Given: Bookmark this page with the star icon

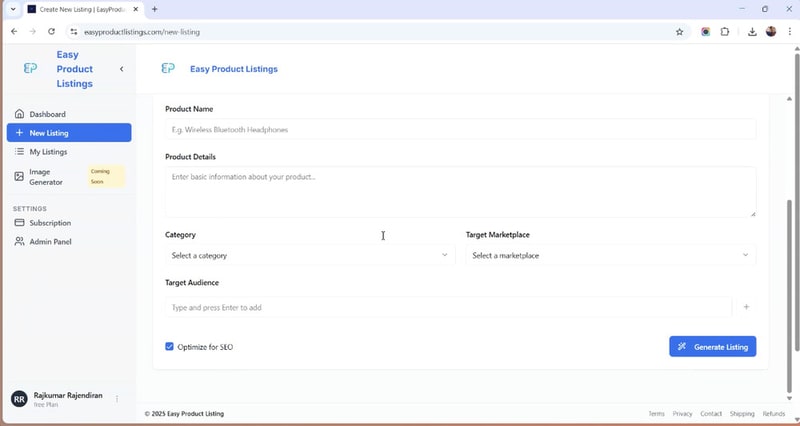Looking at the screenshot, I should point(680,31).
